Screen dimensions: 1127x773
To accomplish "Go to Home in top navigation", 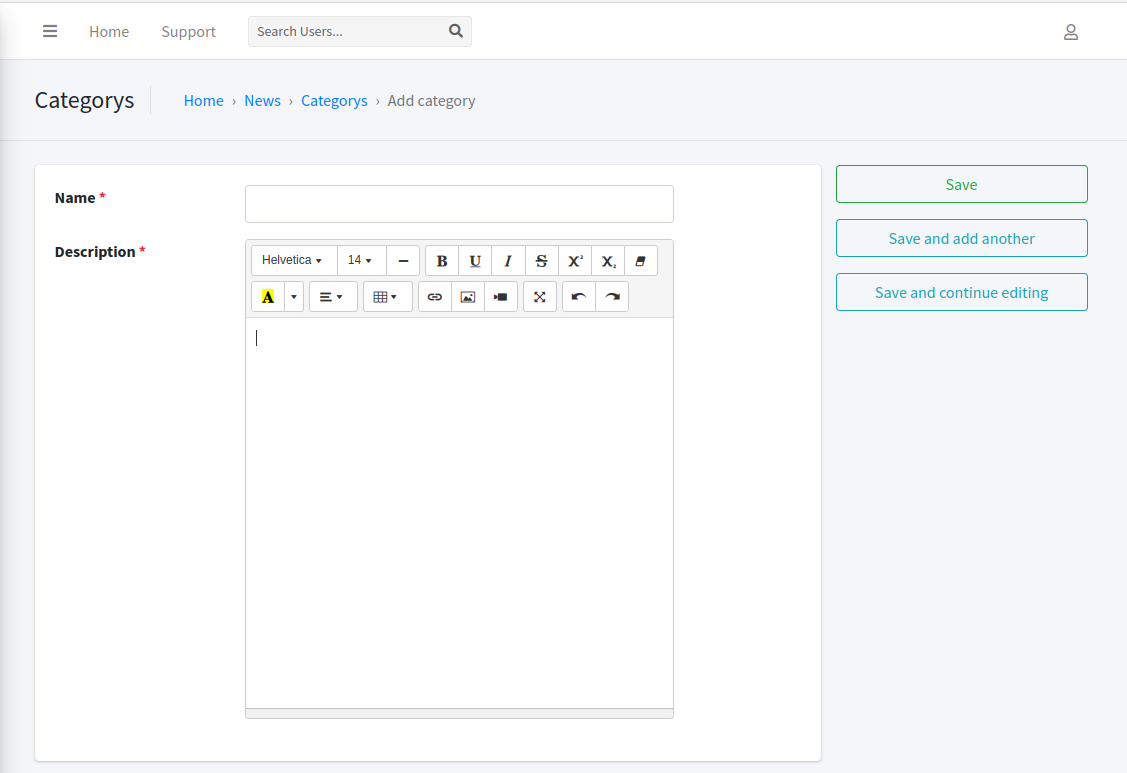I will click(109, 32).
